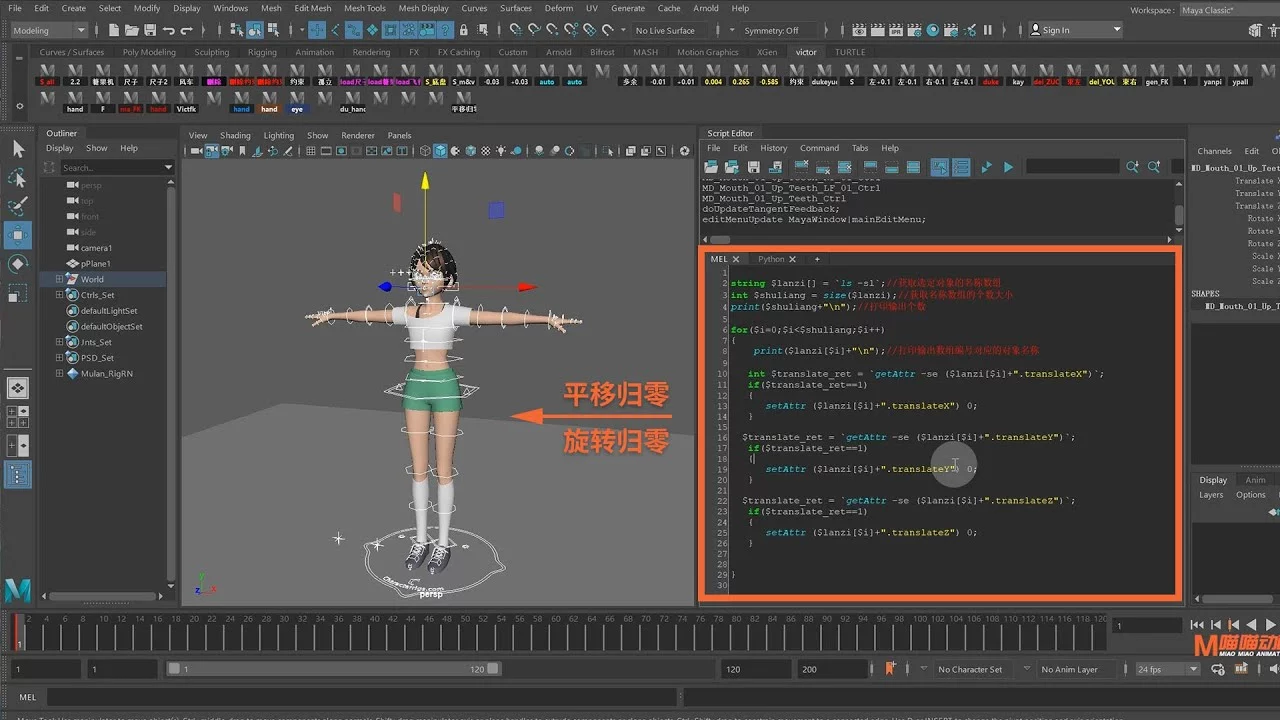Click the 'yanpi' shelf button

pos(1213,74)
